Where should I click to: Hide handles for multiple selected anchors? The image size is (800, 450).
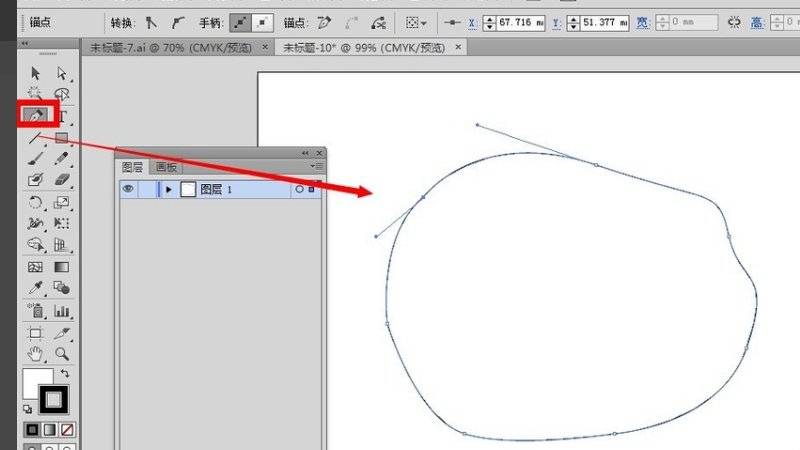coord(262,22)
